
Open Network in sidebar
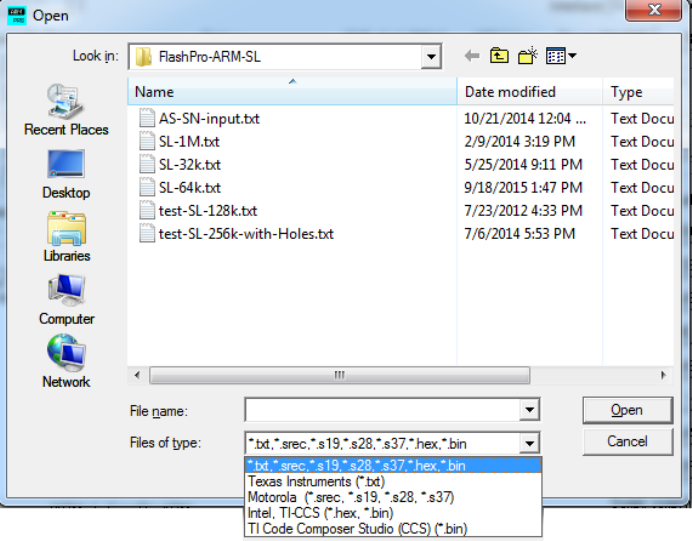[66, 362]
